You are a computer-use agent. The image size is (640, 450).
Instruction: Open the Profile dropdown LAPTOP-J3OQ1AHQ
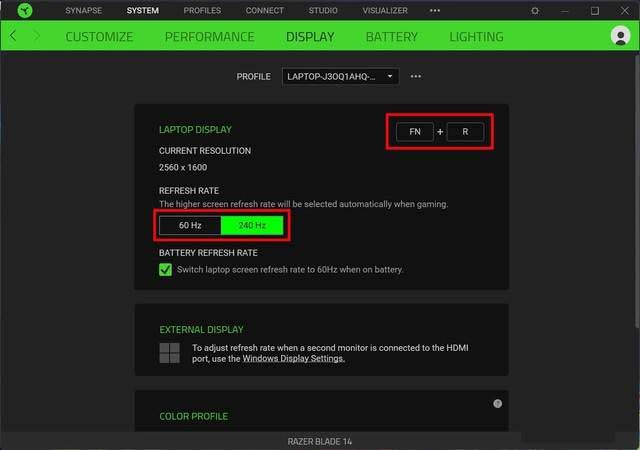340,76
